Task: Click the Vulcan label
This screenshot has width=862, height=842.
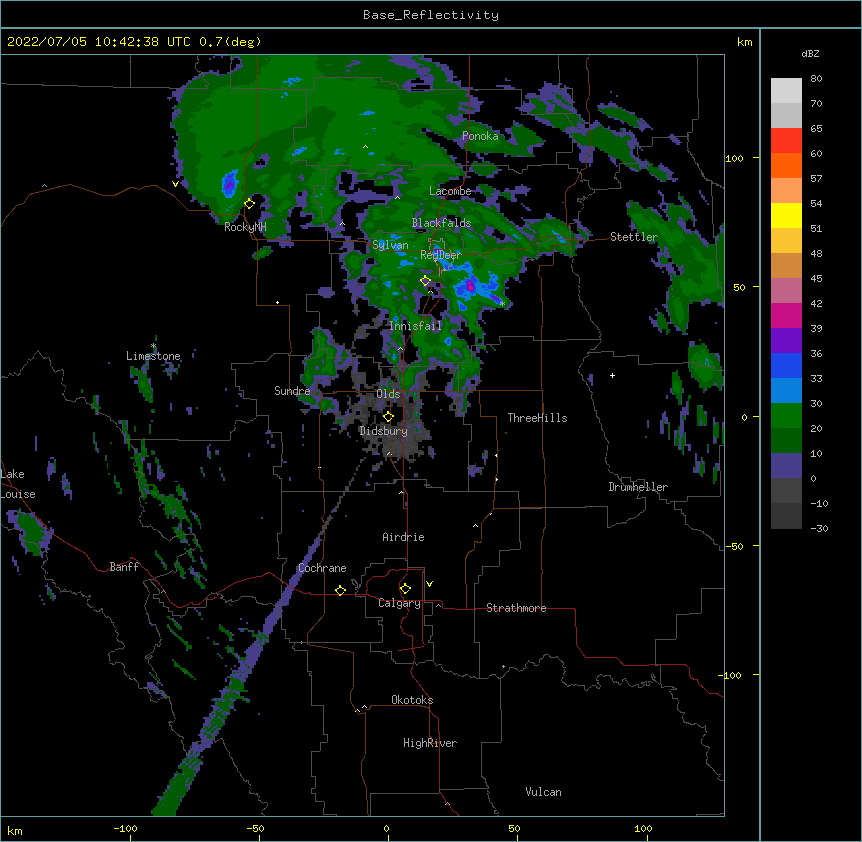Action: point(543,792)
